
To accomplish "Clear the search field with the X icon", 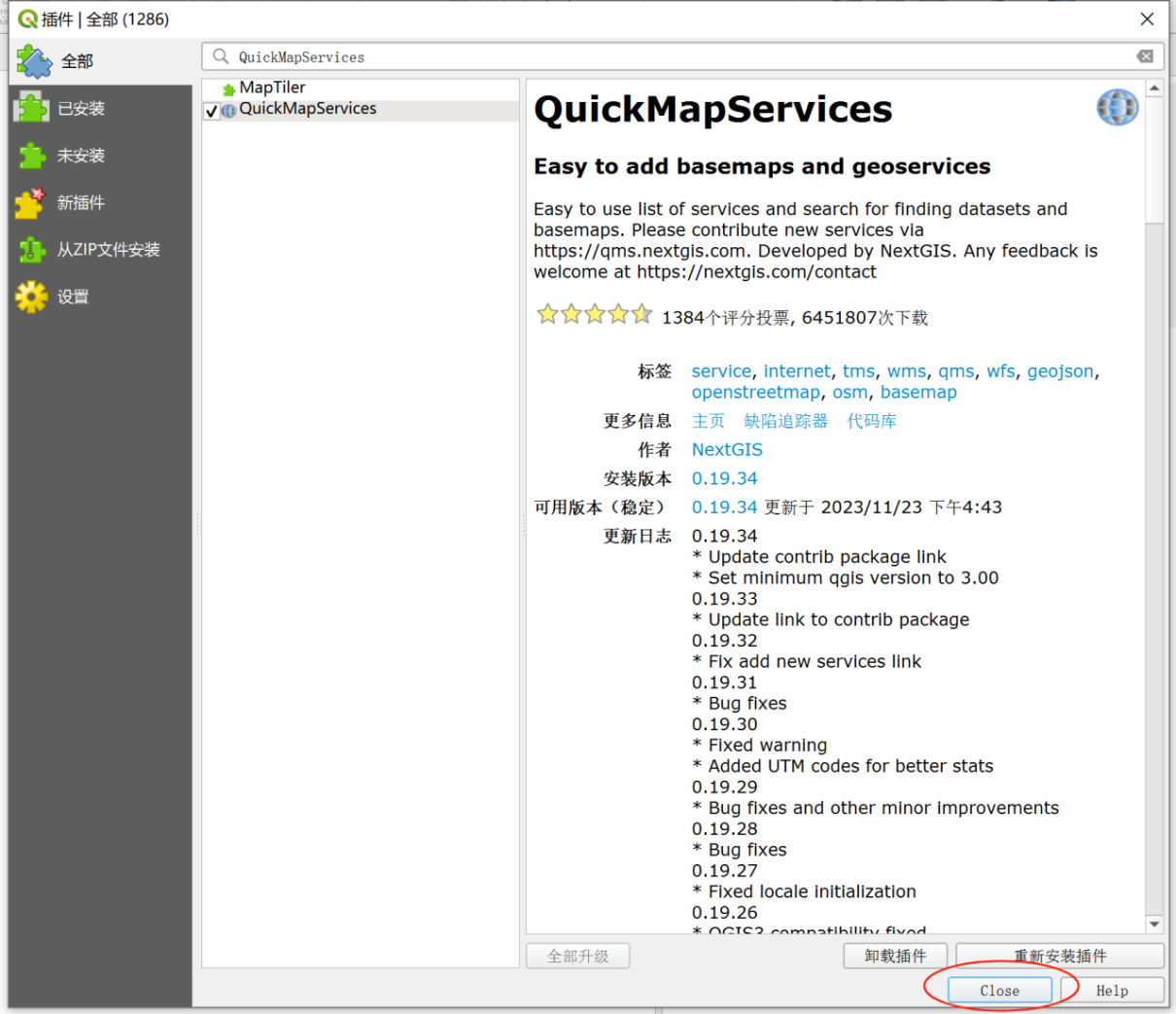I will click(x=1146, y=56).
